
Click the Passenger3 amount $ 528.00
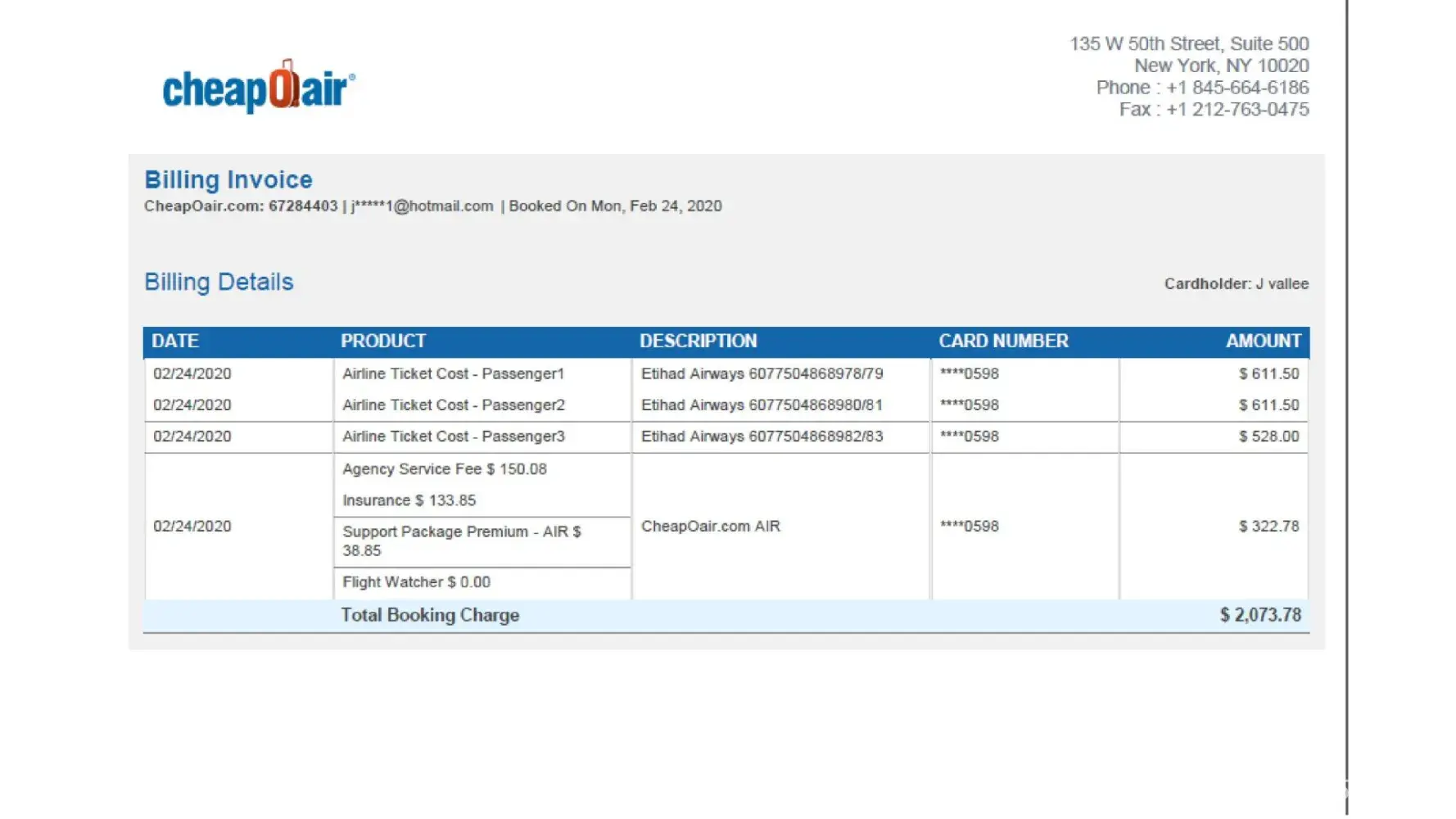[1268, 437]
